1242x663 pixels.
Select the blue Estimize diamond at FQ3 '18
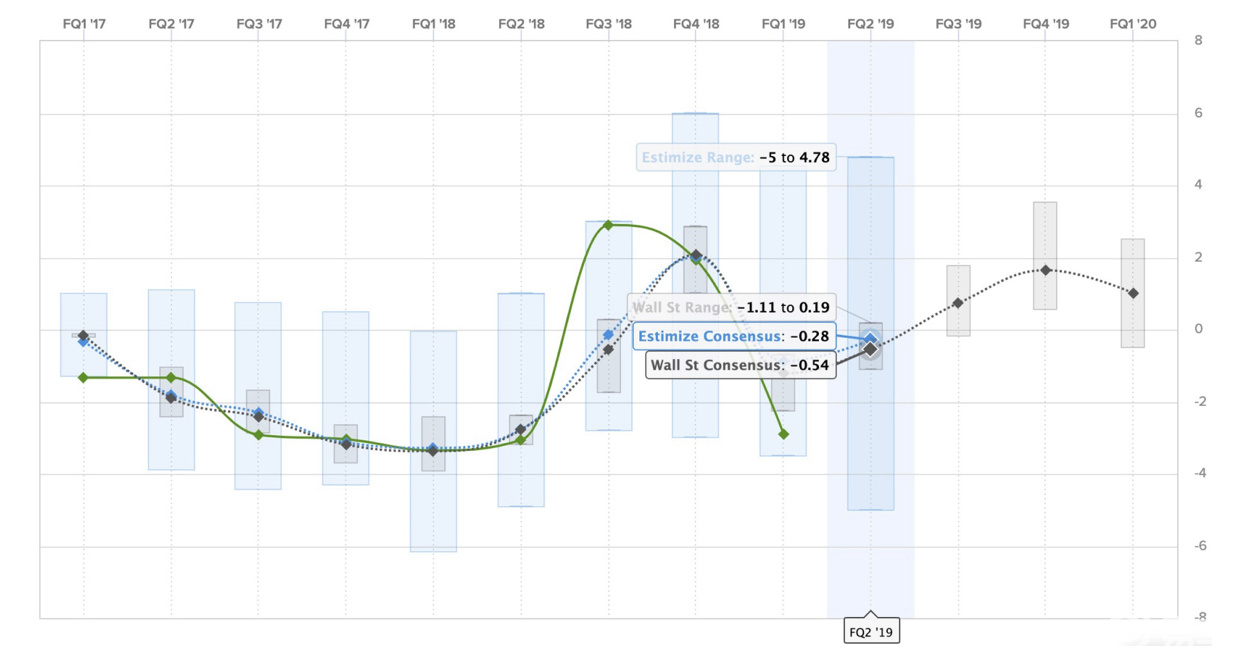pos(608,335)
